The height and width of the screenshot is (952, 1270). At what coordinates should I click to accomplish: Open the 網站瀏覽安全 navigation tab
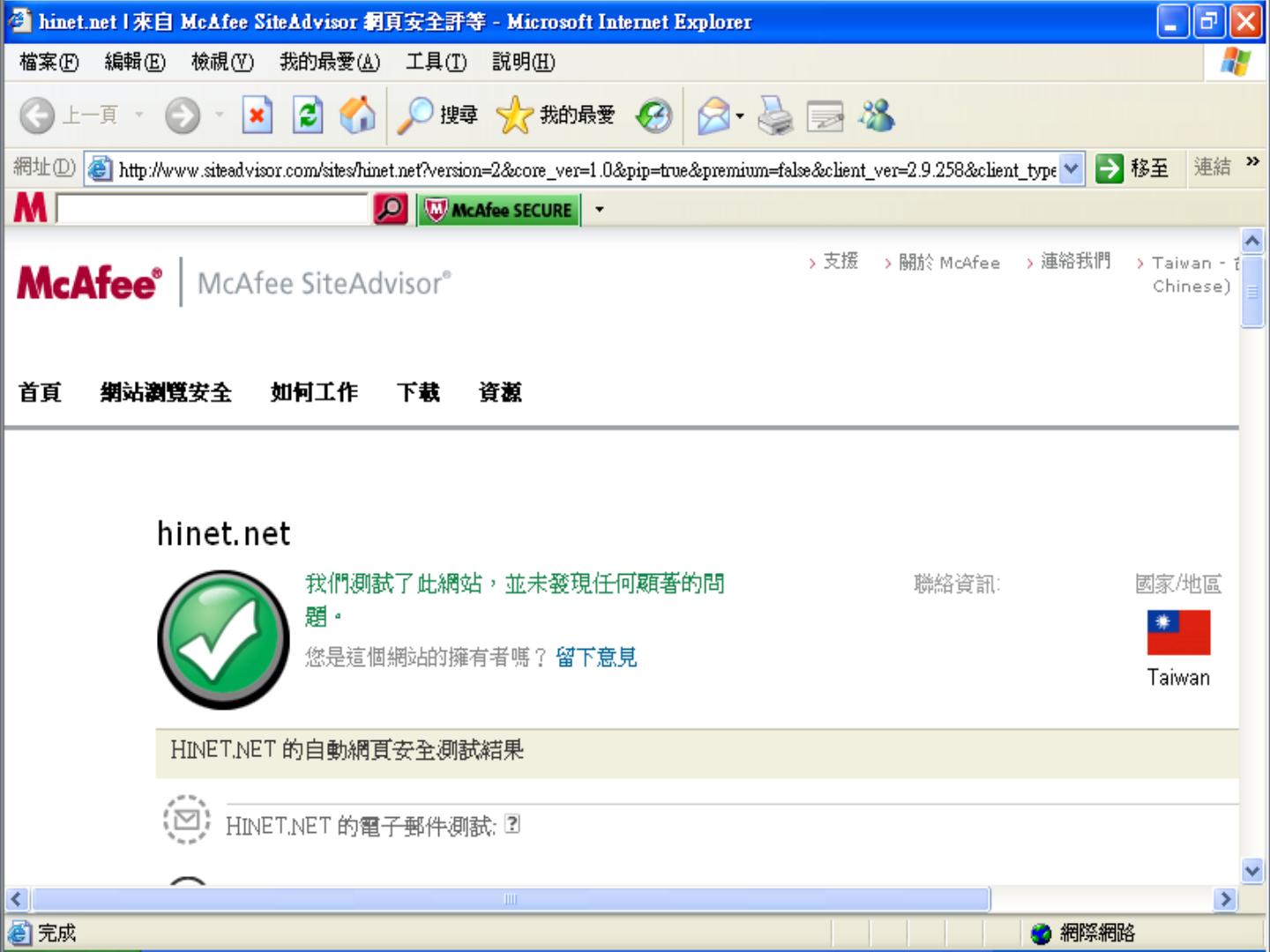coord(166,392)
